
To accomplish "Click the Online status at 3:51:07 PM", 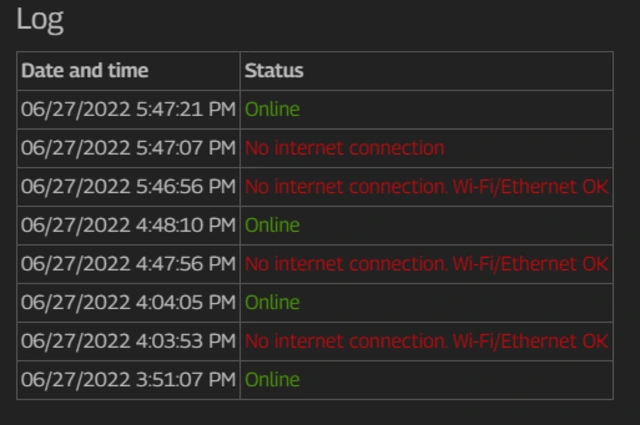I will click(x=272, y=380).
